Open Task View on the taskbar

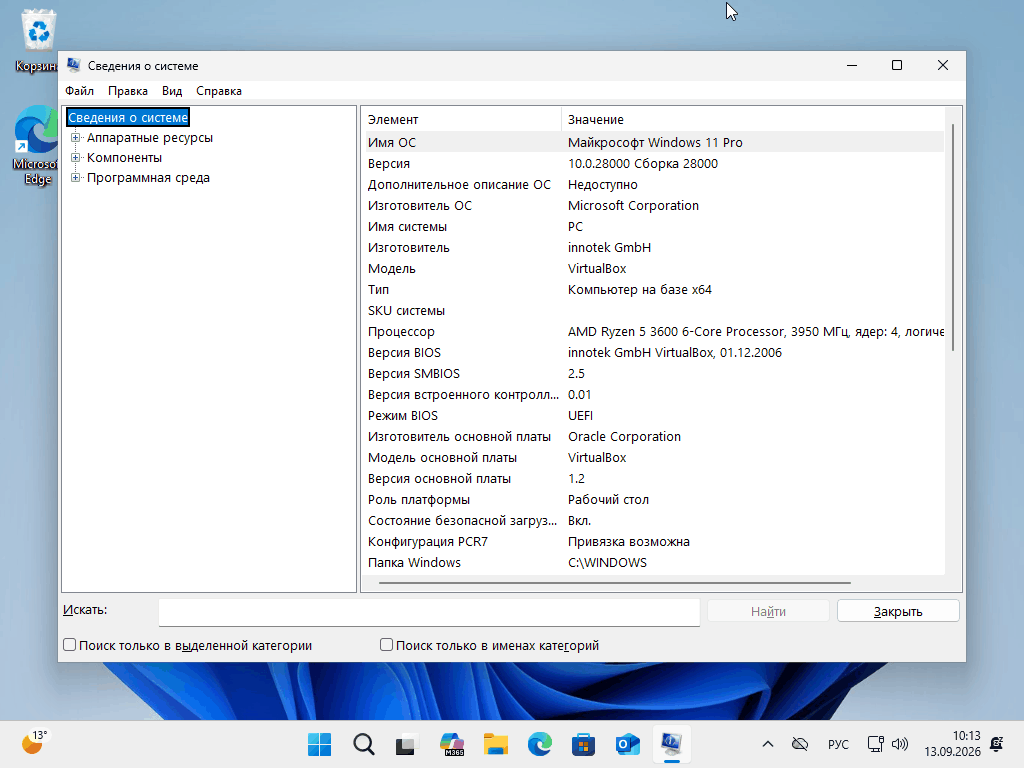pos(406,744)
